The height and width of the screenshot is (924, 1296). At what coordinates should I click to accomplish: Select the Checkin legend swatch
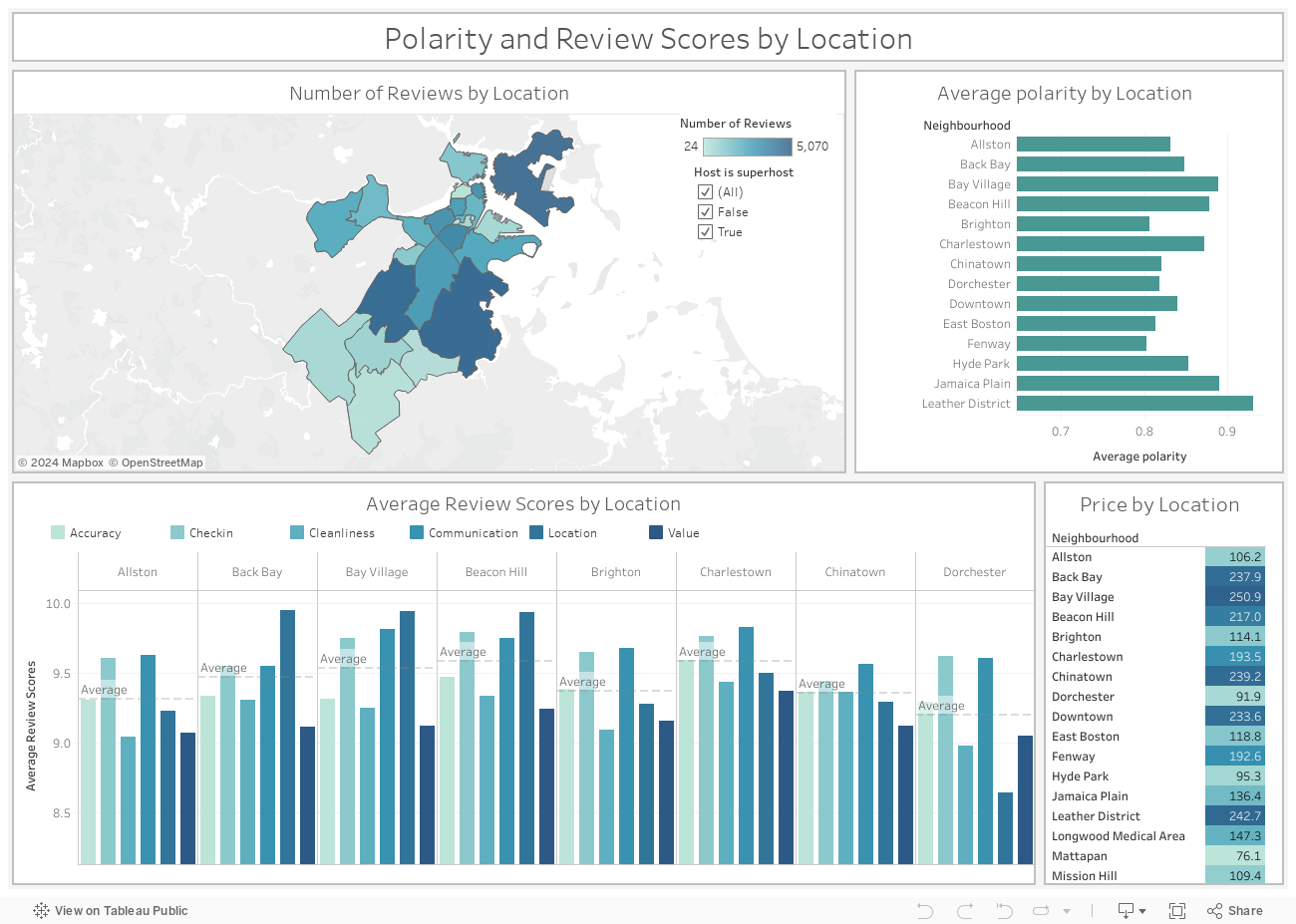tap(177, 532)
